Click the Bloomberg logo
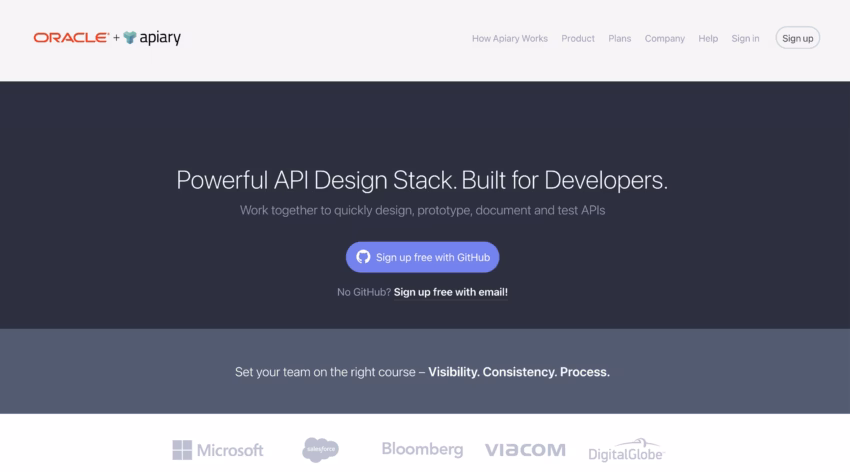Screen dimensions: 850x472 click(x=421, y=450)
